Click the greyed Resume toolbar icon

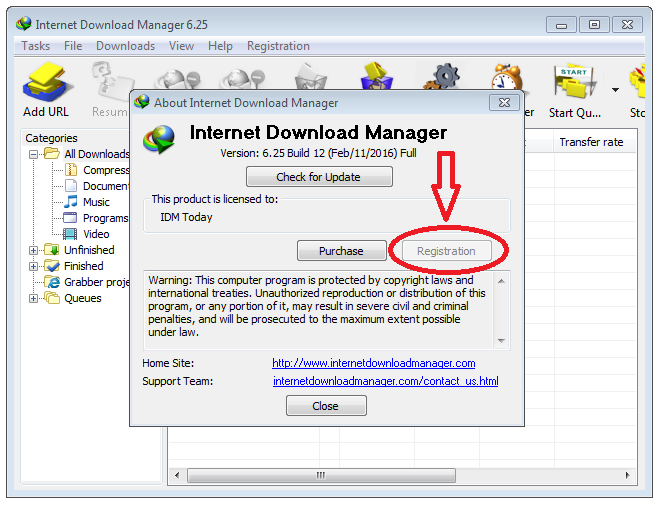point(111,82)
